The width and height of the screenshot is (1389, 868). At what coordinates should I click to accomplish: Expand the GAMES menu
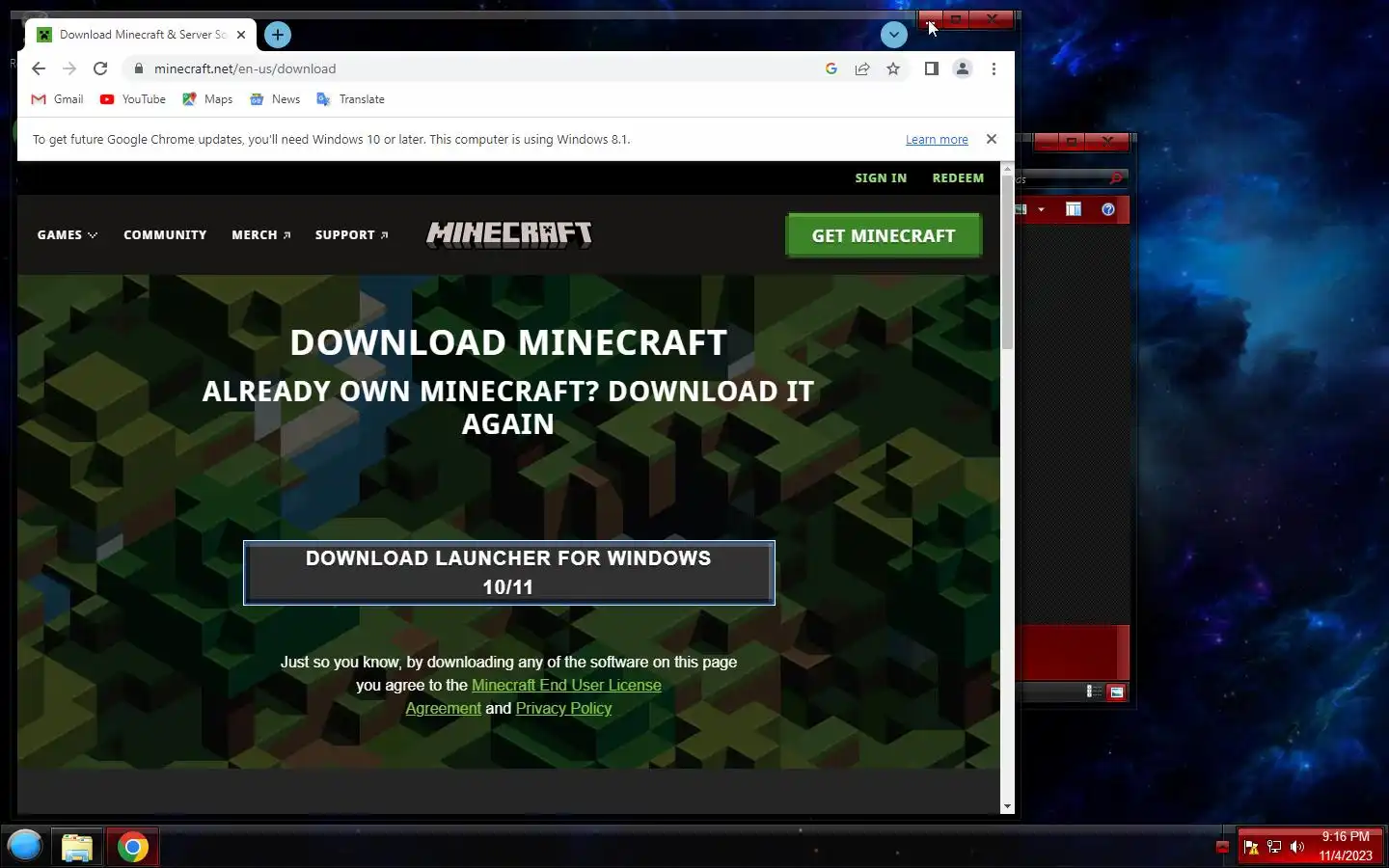[x=68, y=235]
